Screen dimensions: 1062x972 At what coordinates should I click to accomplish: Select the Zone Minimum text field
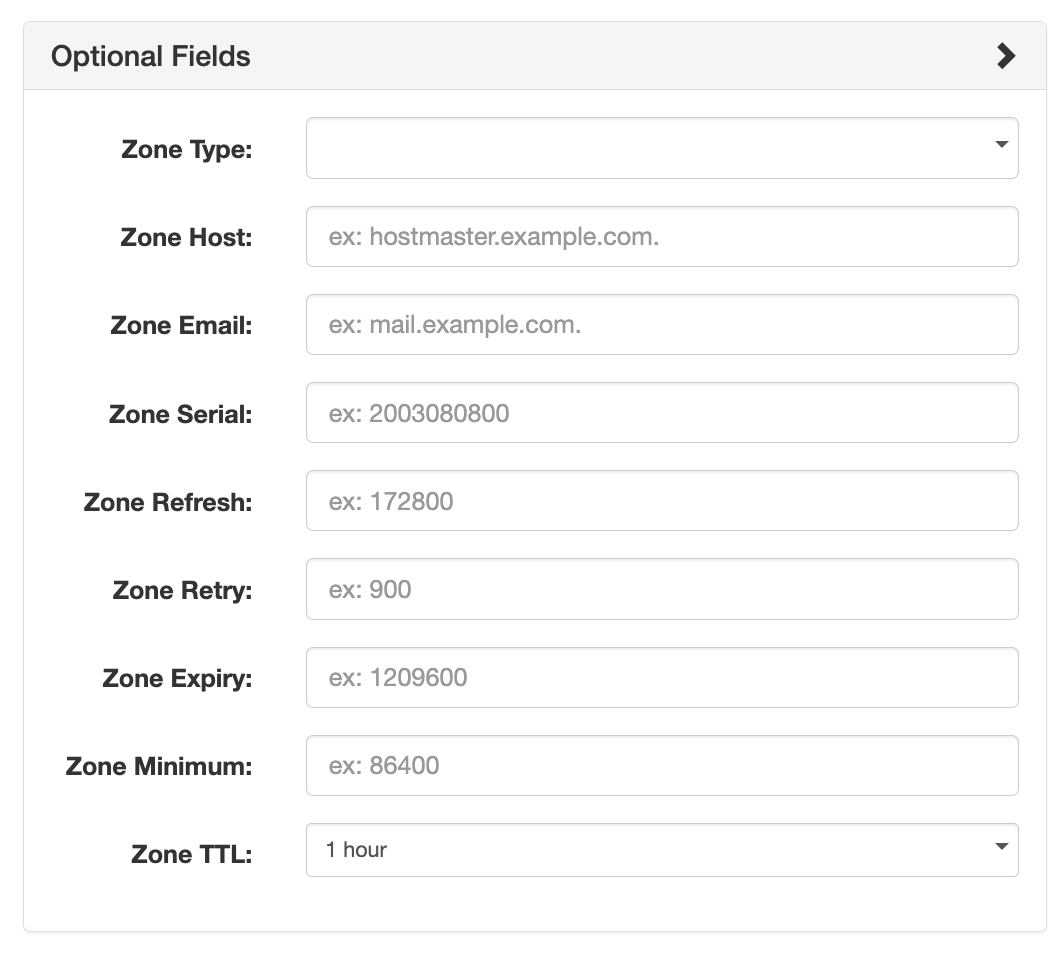661,766
